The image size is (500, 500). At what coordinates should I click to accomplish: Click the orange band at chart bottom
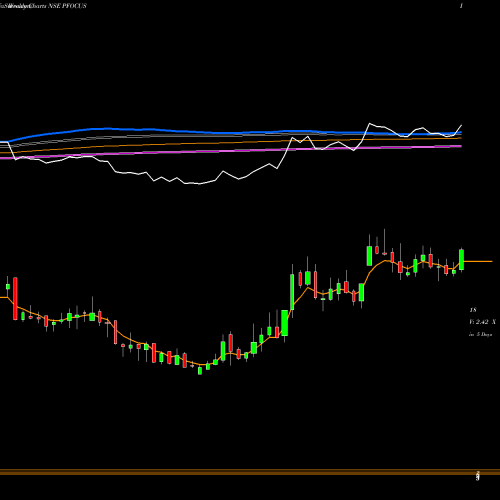250,472
